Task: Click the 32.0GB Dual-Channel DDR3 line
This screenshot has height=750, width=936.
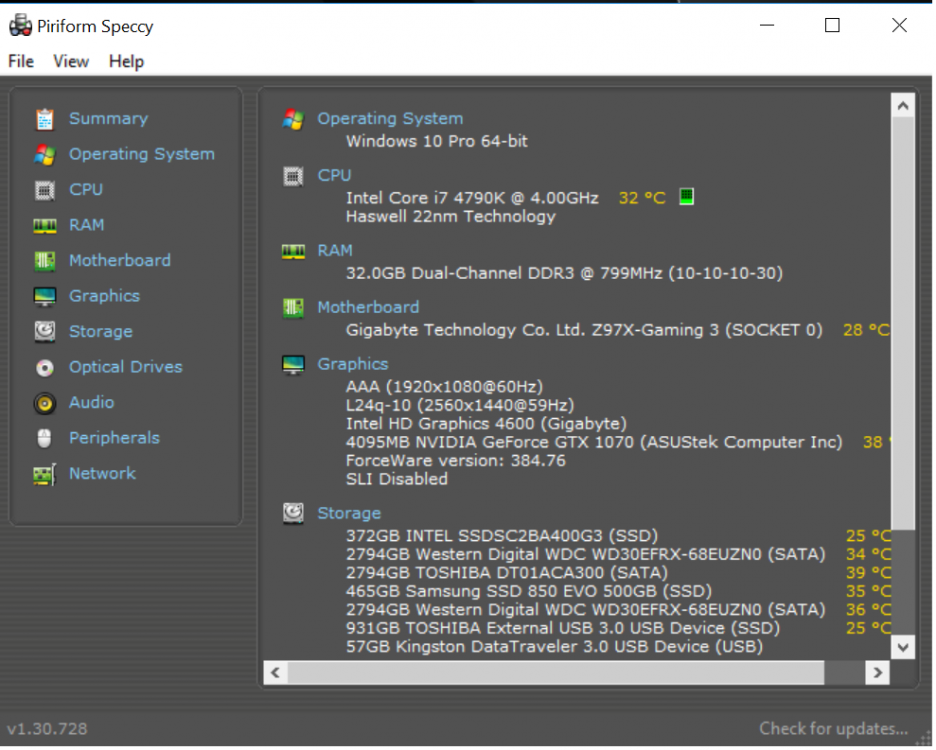Action: pos(566,274)
